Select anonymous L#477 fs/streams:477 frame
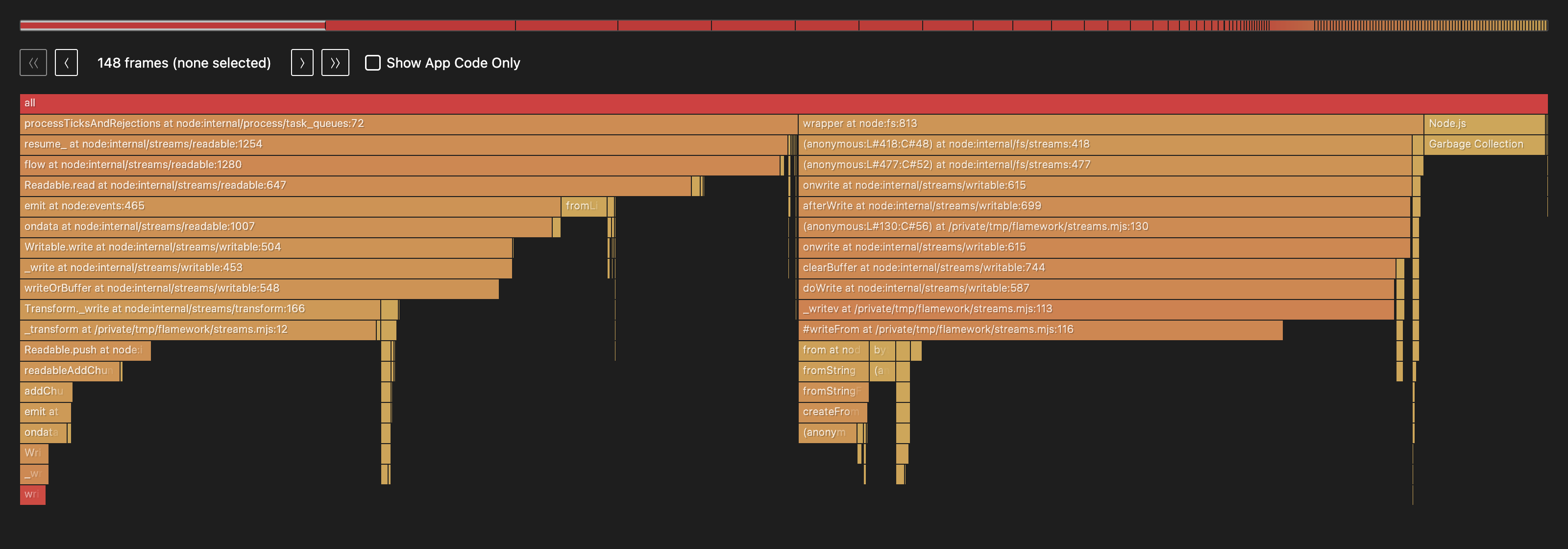Viewport: 1568px width, 549px height. [x=1105, y=165]
